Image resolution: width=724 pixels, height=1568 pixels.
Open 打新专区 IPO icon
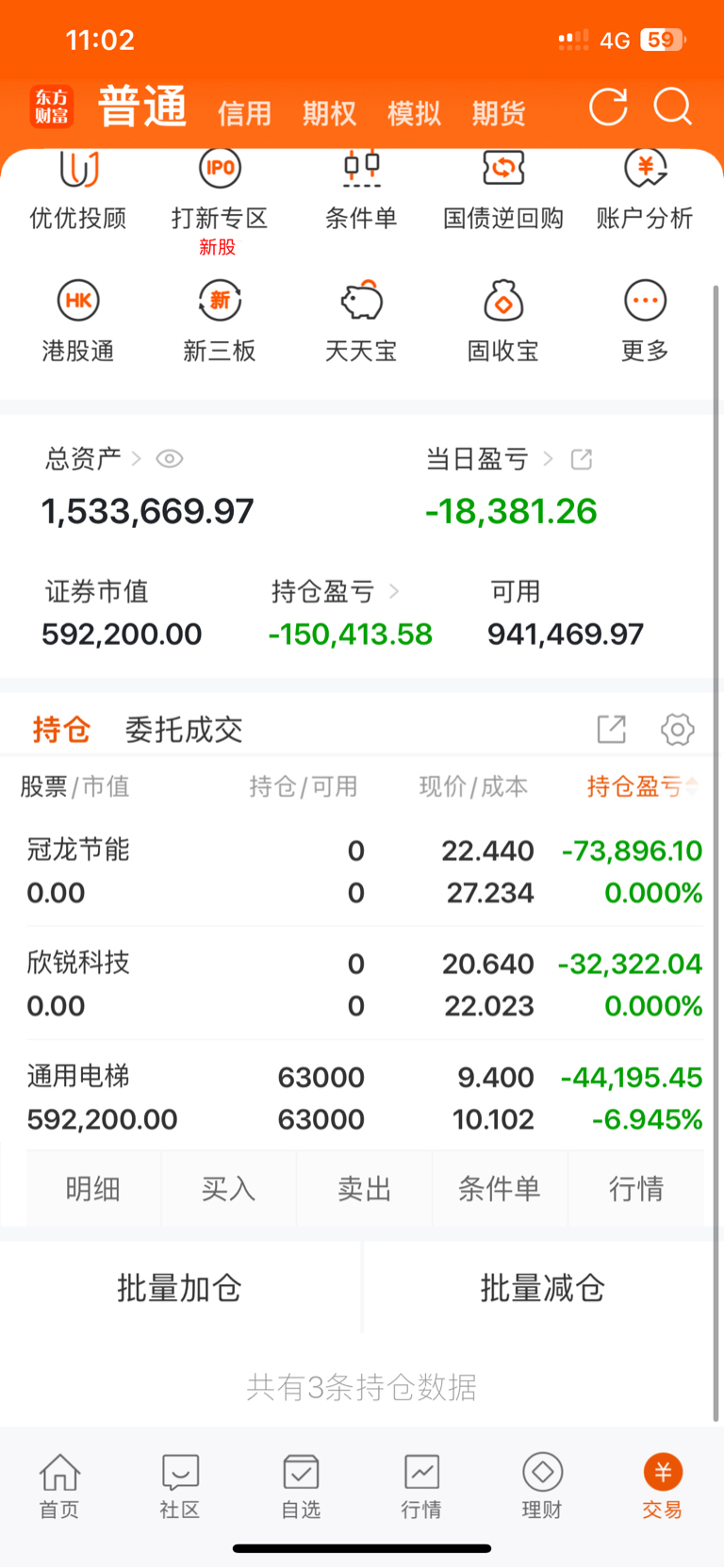pyautogui.click(x=220, y=169)
